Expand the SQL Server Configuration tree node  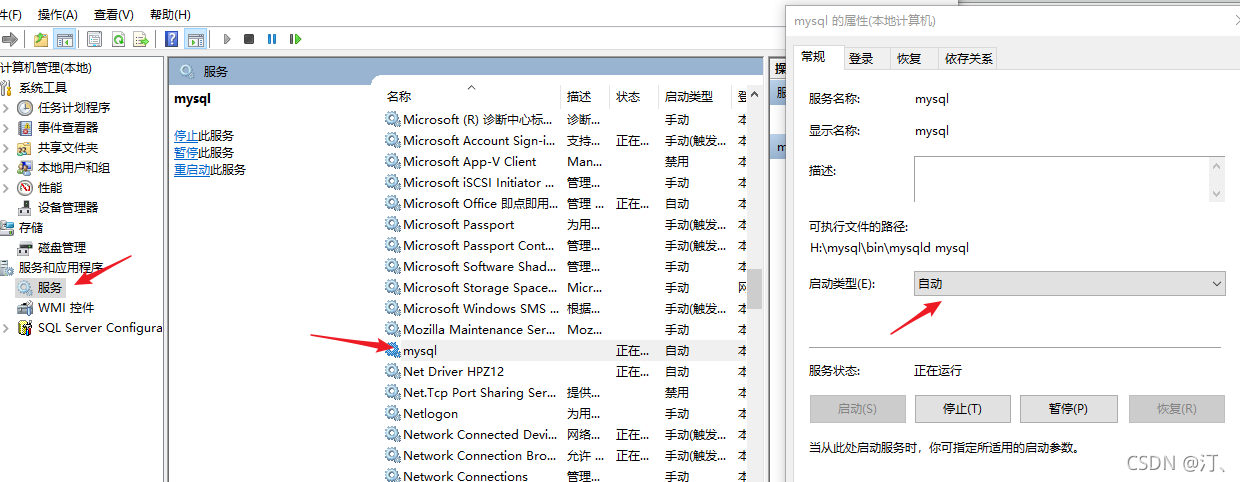6,327
